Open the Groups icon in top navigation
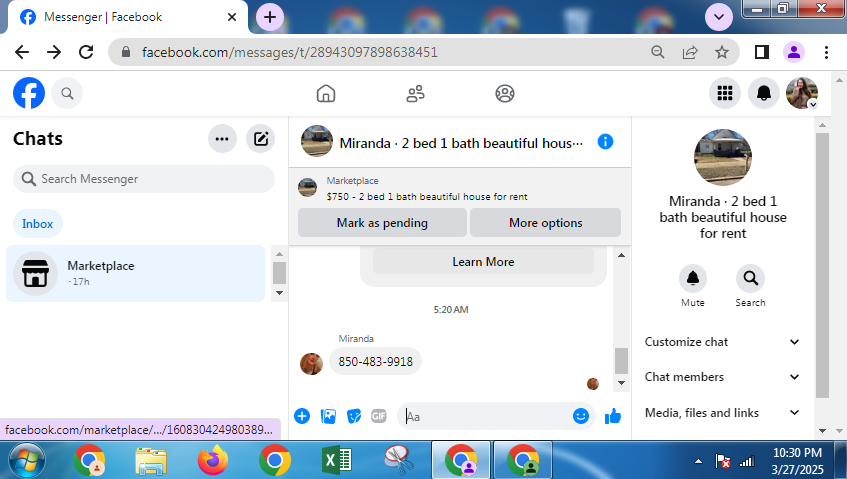Image resolution: width=847 pixels, height=479 pixels. (505, 93)
